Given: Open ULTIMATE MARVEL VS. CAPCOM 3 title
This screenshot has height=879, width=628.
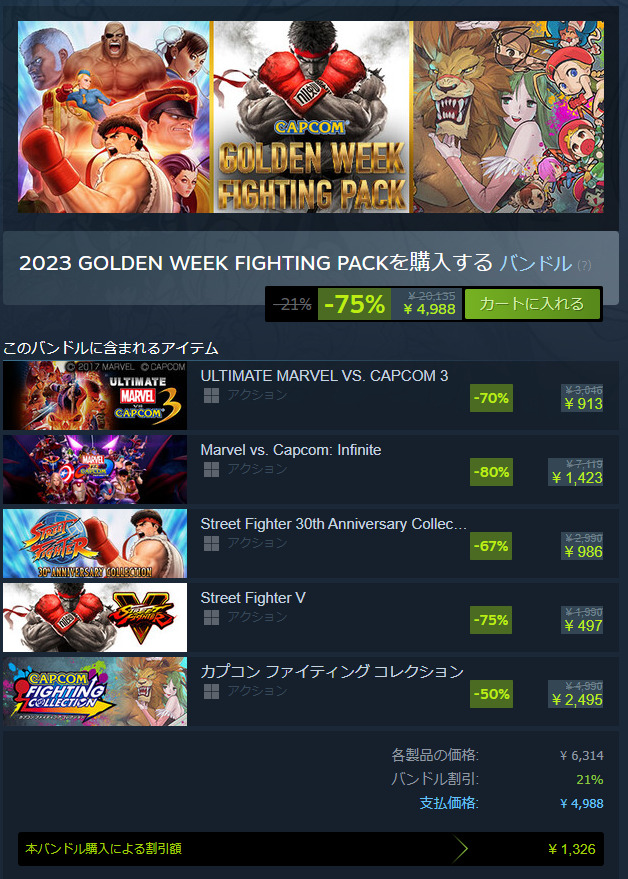Looking at the screenshot, I should 324,376.
